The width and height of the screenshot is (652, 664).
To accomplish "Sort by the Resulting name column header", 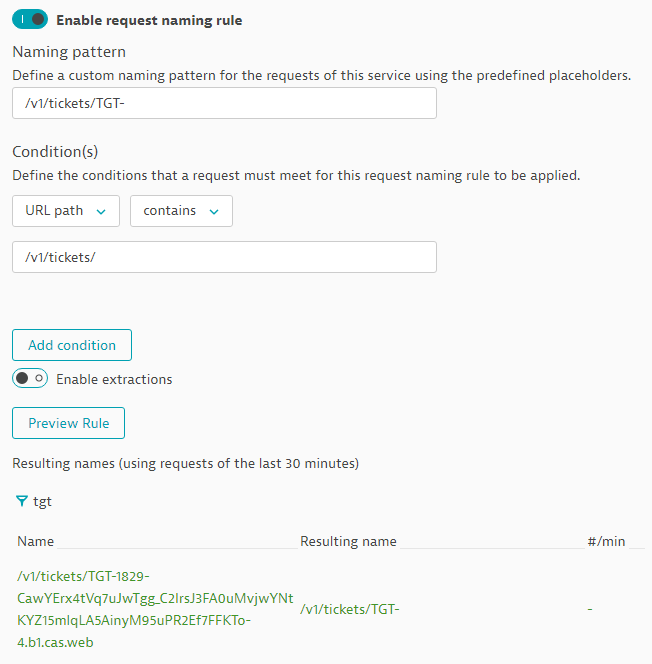I will tap(348, 541).
